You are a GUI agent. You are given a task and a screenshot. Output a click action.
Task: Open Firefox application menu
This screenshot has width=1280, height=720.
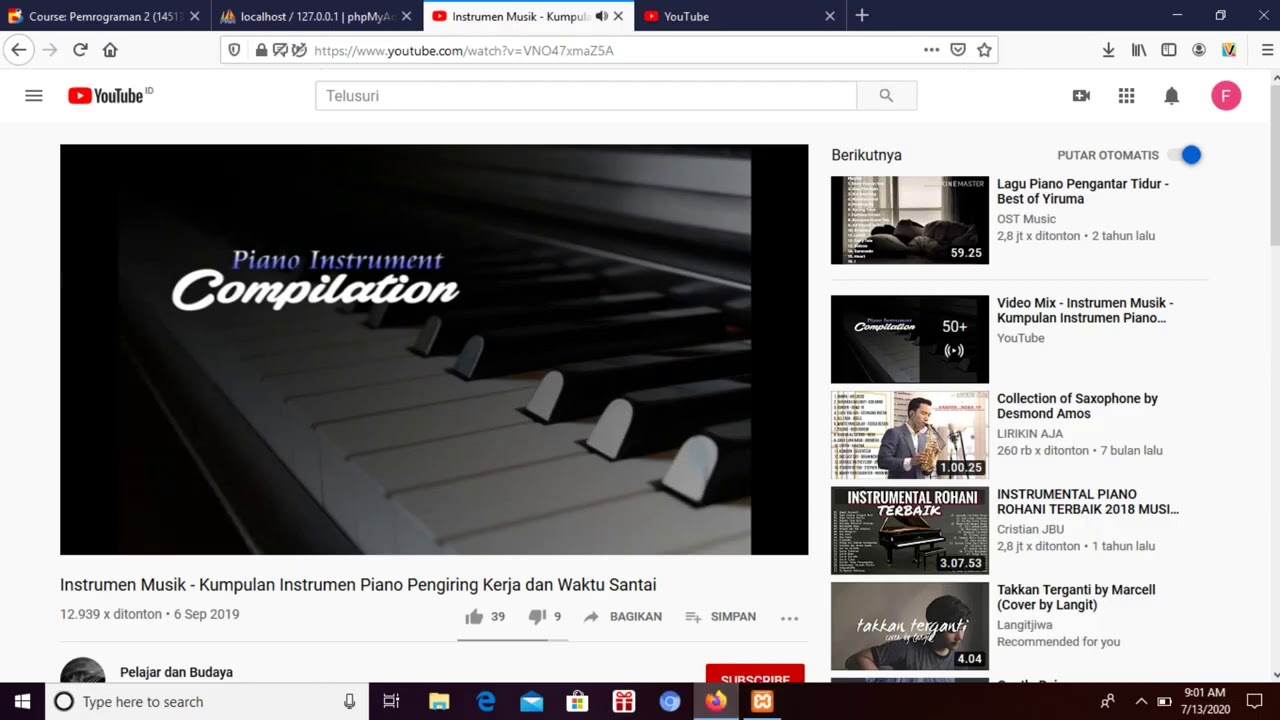tap(1267, 50)
